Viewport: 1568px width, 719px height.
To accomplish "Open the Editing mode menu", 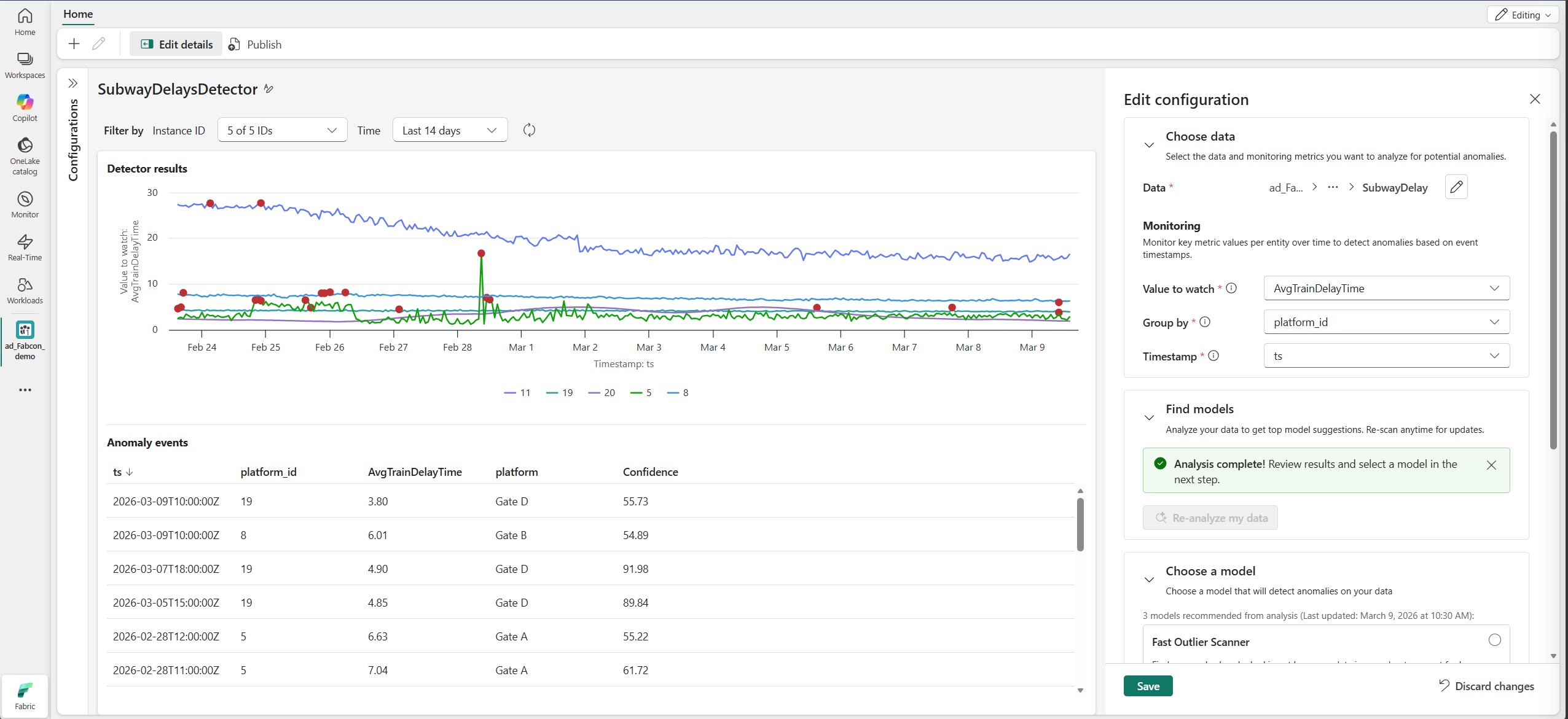I will coord(1523,14).
